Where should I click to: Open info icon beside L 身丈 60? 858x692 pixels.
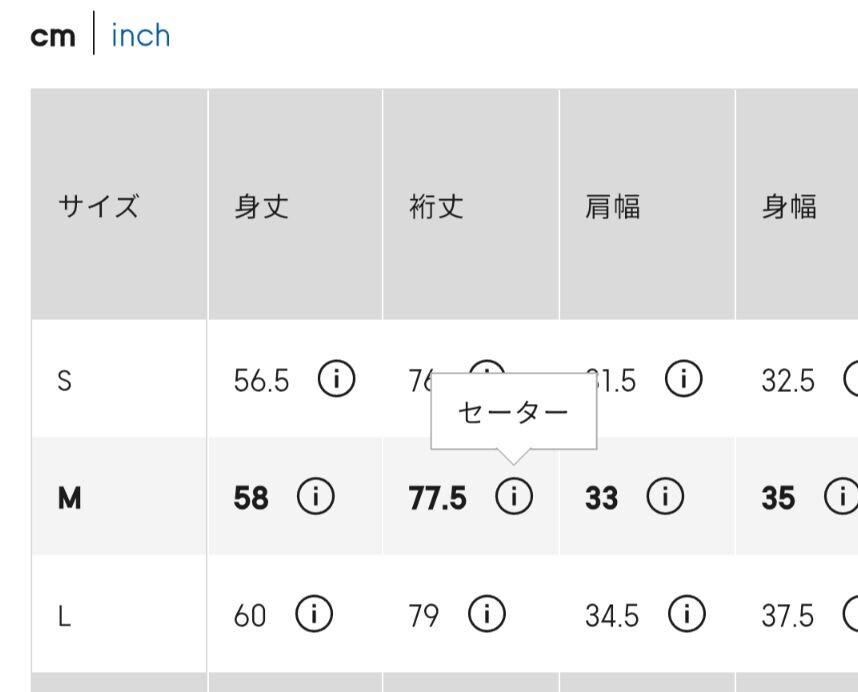coord(314,614)
